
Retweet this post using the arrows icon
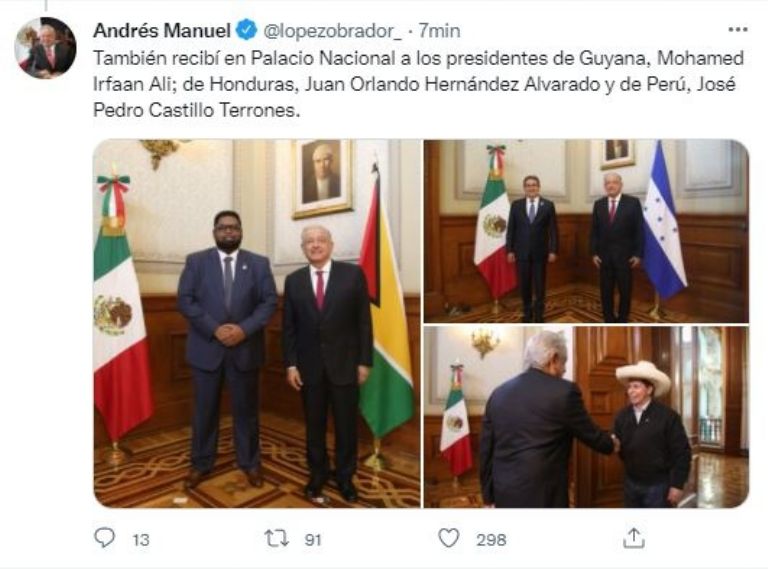[x=276, y=538]
